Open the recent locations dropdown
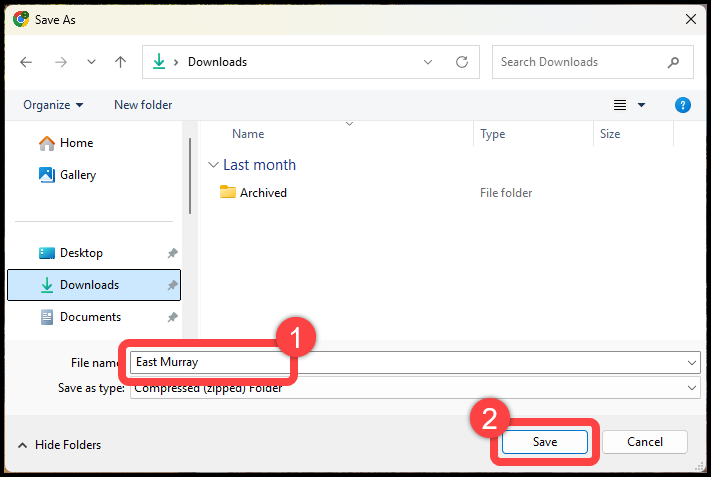Viewport: 711px width, 477px height. point(91,62)
